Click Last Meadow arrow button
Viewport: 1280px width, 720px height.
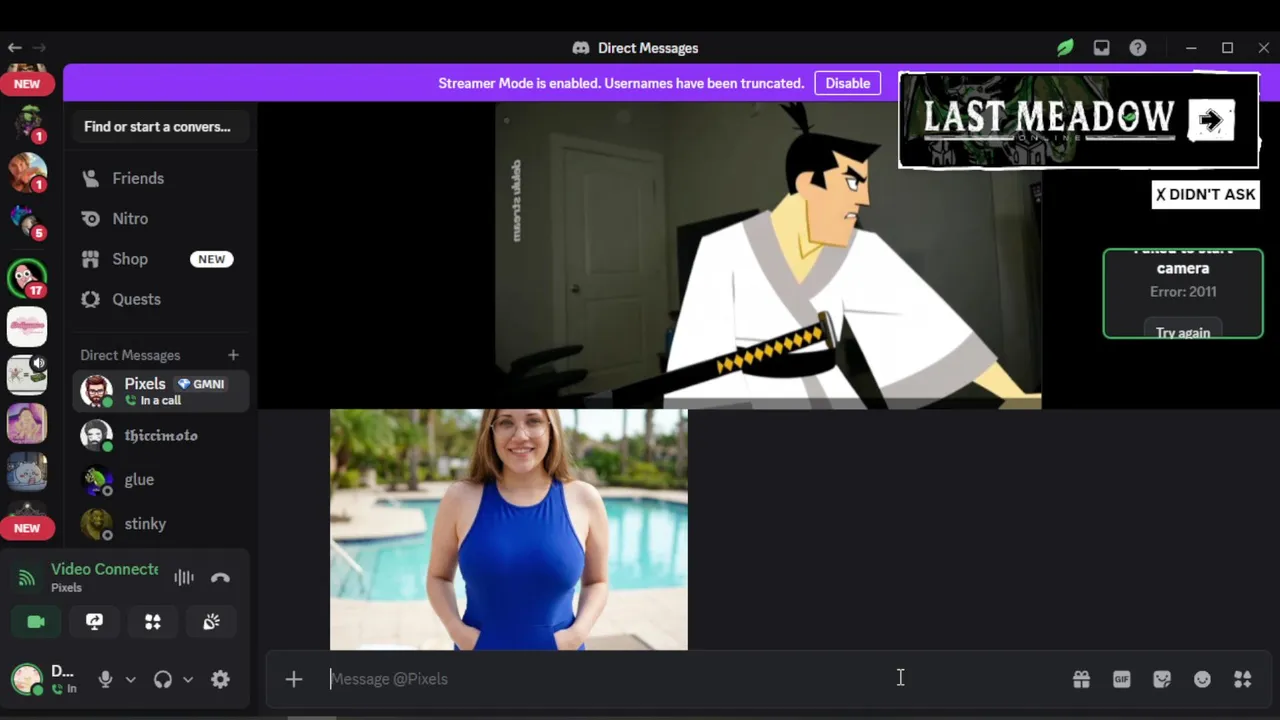point(1211,121)
